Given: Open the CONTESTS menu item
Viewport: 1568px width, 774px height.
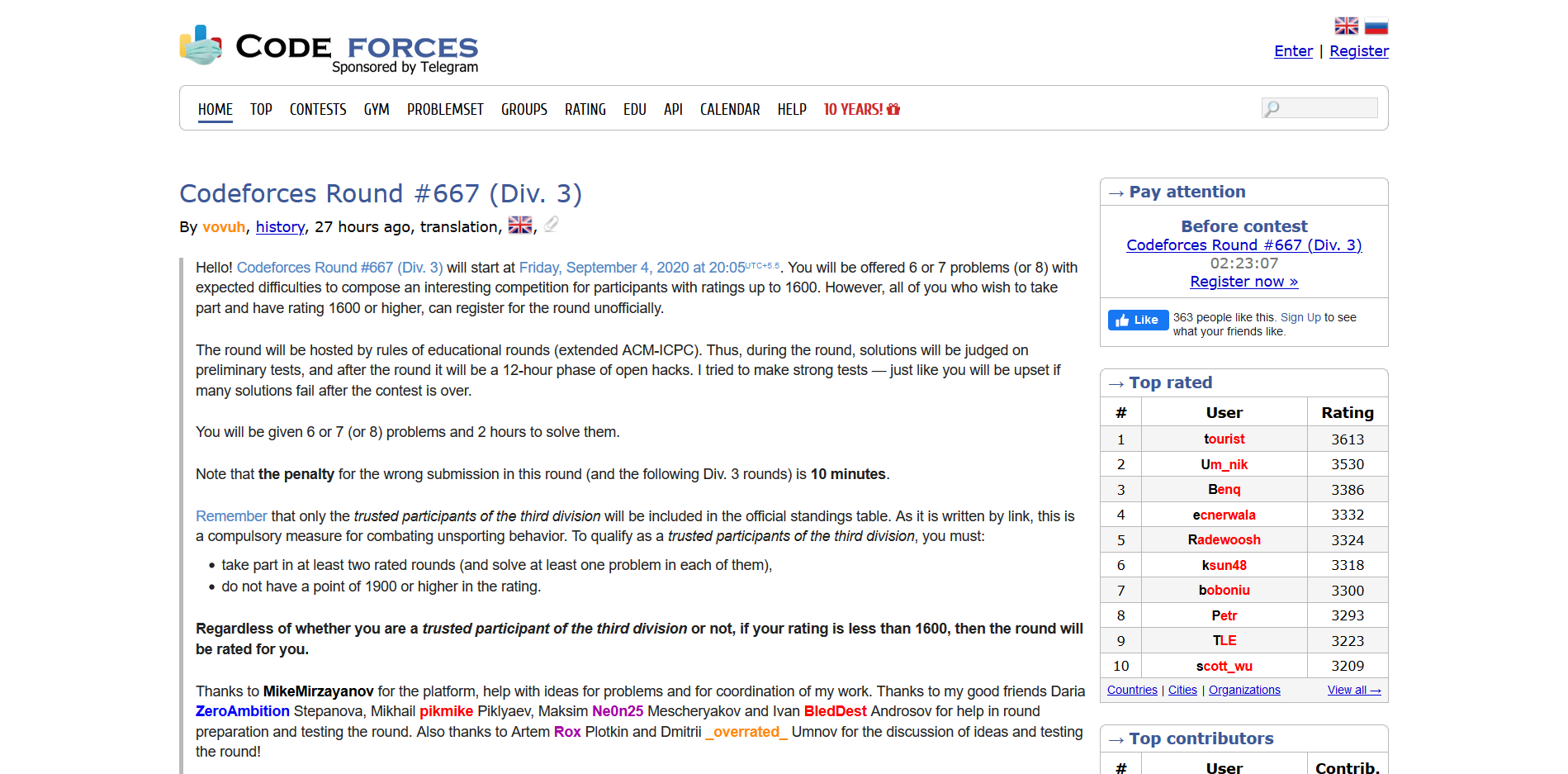Looking at the screenshot, I should pyautogui.click(x=317, y=109).
